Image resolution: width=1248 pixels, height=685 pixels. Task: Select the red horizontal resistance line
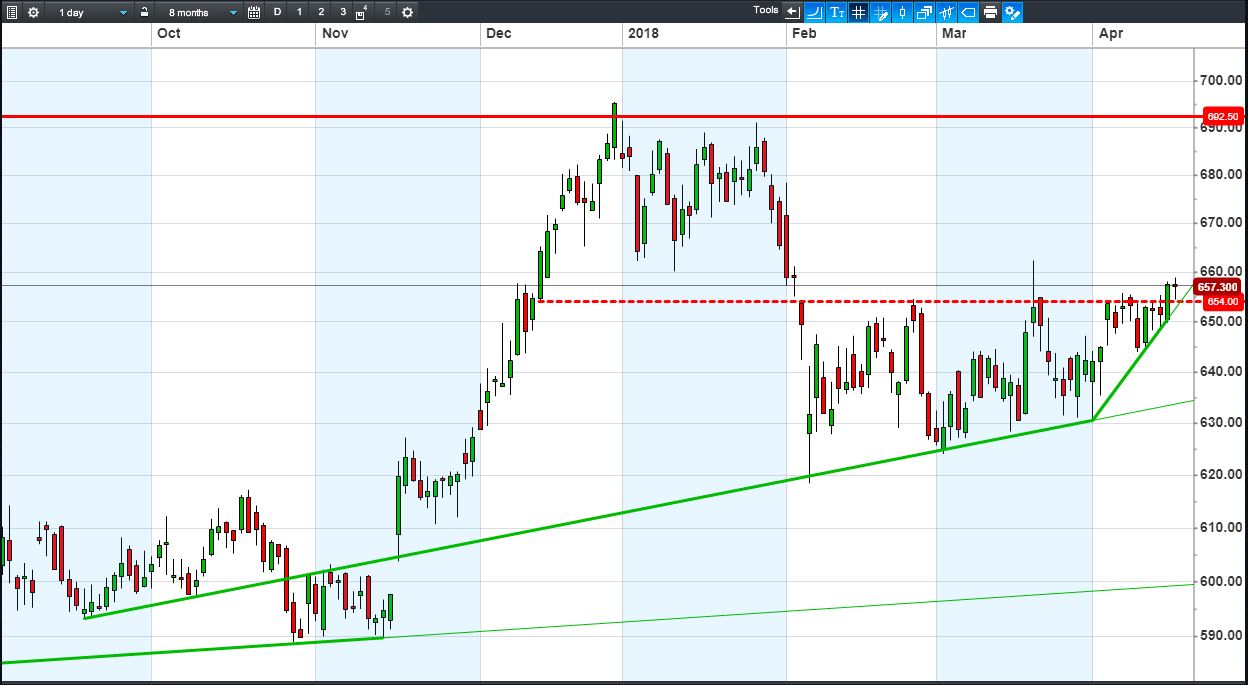pyautogui.click(x=600, y=116)
